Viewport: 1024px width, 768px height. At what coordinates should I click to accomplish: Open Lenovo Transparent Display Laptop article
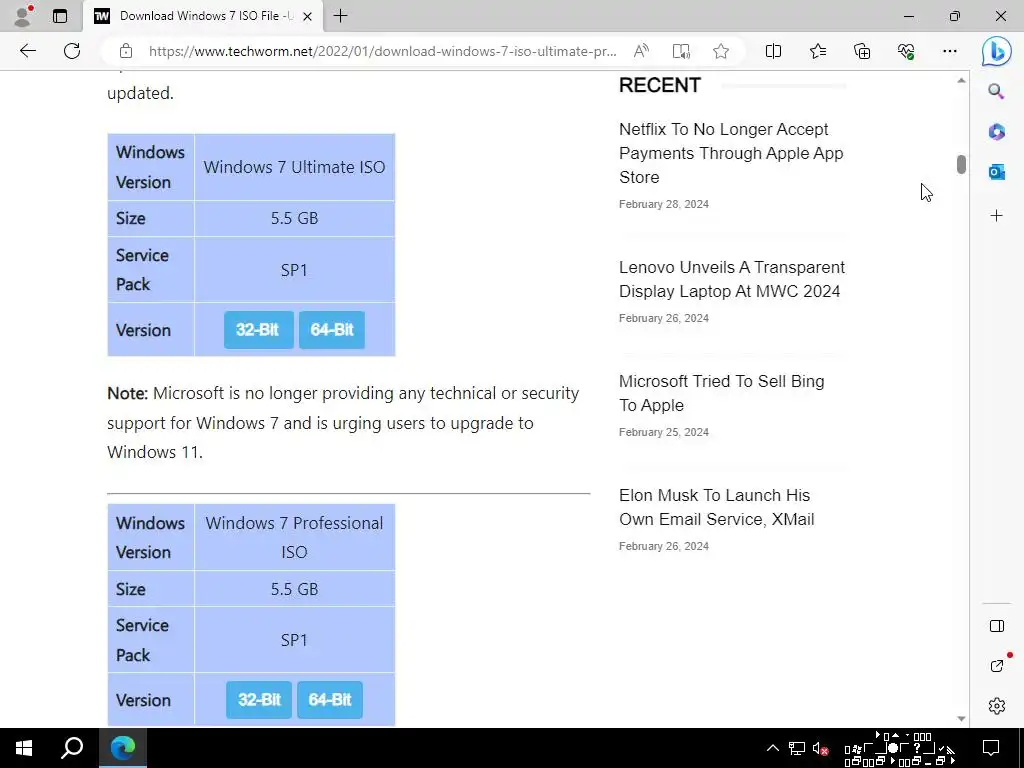(x=731, y=280)
